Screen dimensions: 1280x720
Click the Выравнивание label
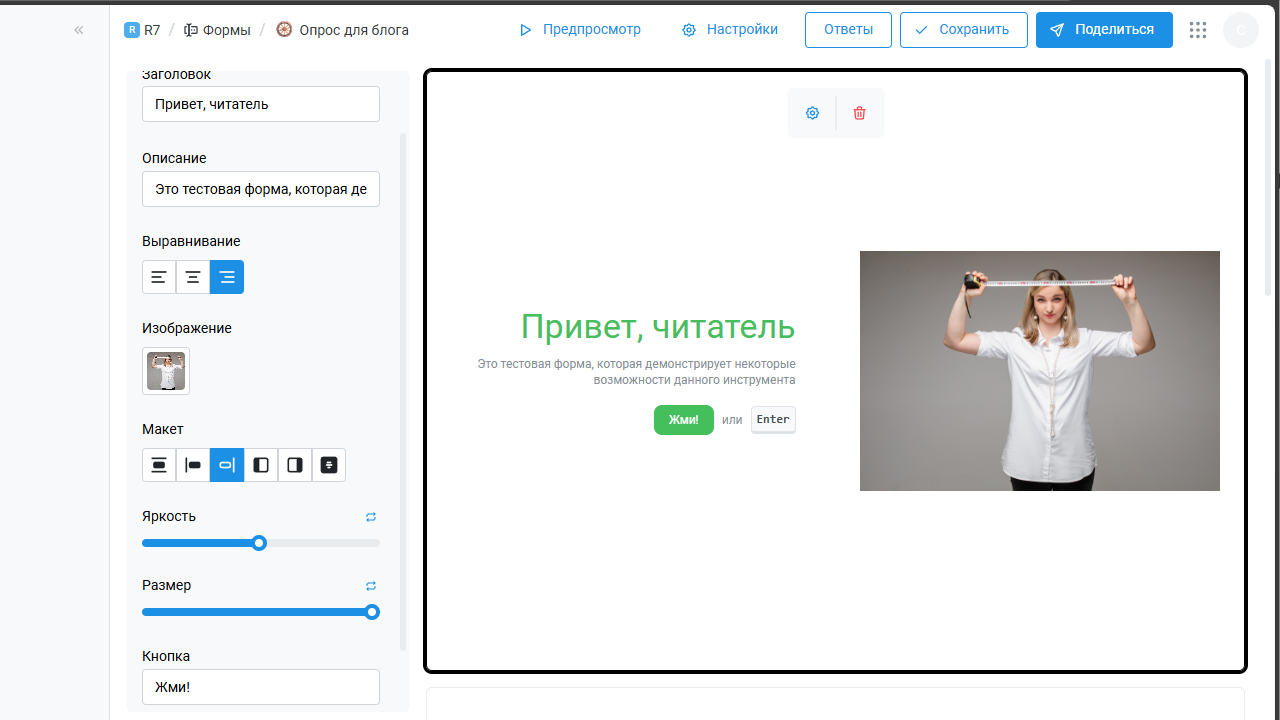pyautogui.click(x=191, y=241)
